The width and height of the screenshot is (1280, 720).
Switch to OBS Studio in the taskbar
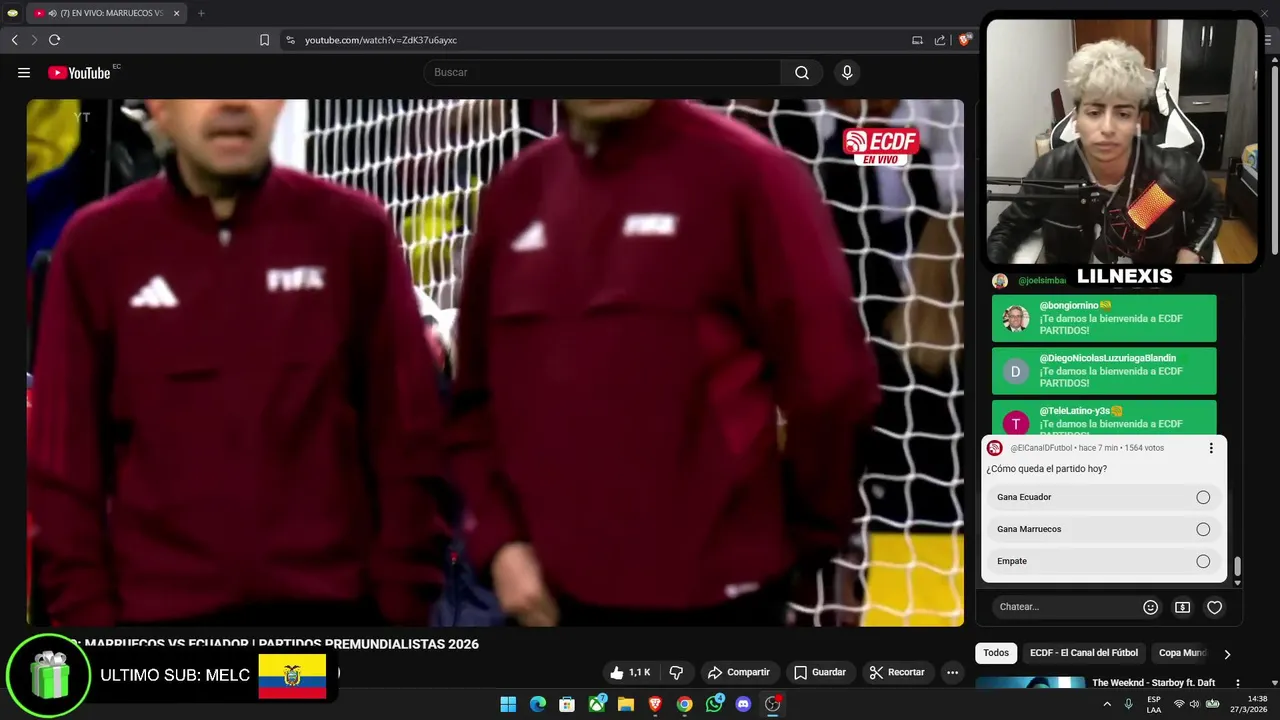(x=772, y=704)
